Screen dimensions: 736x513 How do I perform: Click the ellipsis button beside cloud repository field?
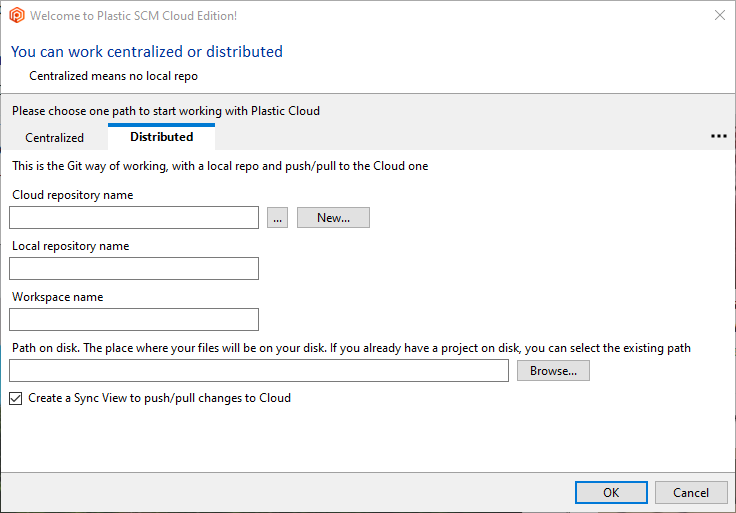point(277,218)
